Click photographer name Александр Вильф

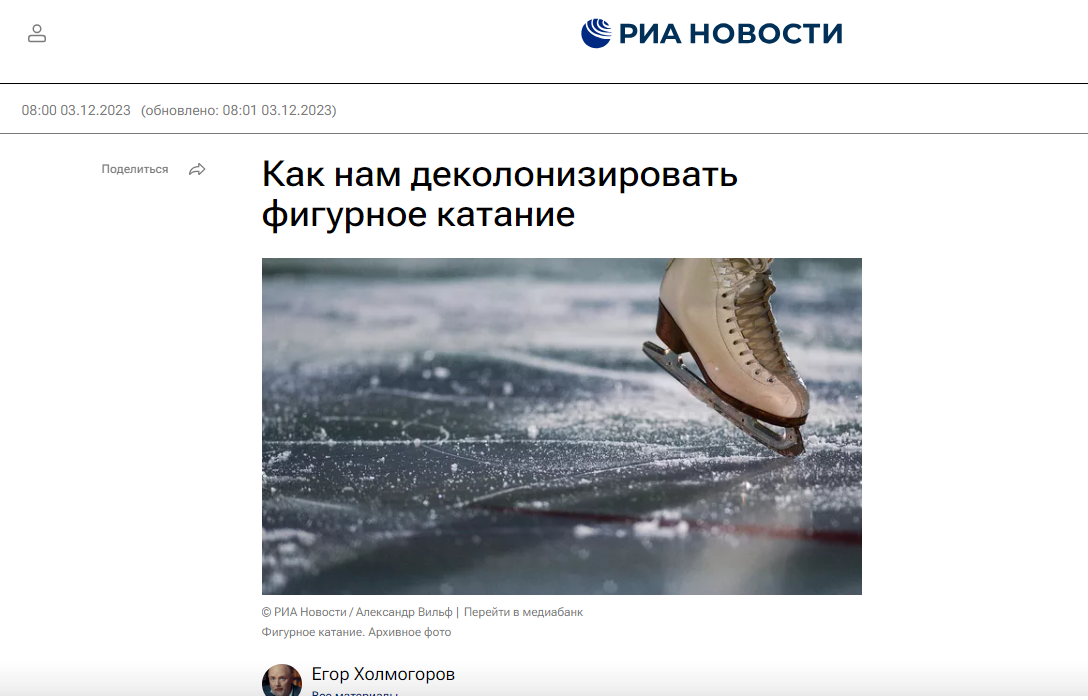tap(404, 612)
